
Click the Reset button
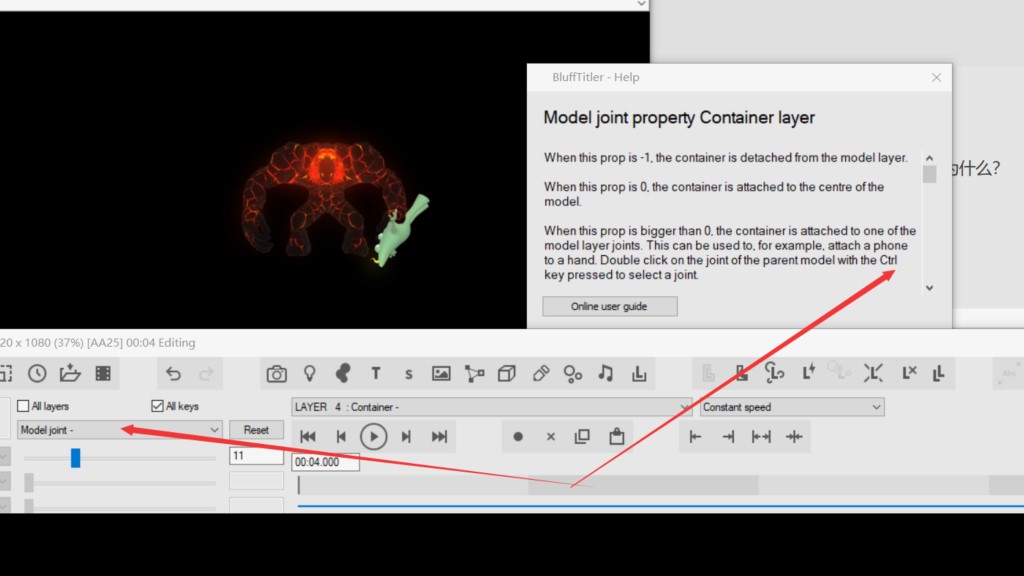tap(256, 430)
